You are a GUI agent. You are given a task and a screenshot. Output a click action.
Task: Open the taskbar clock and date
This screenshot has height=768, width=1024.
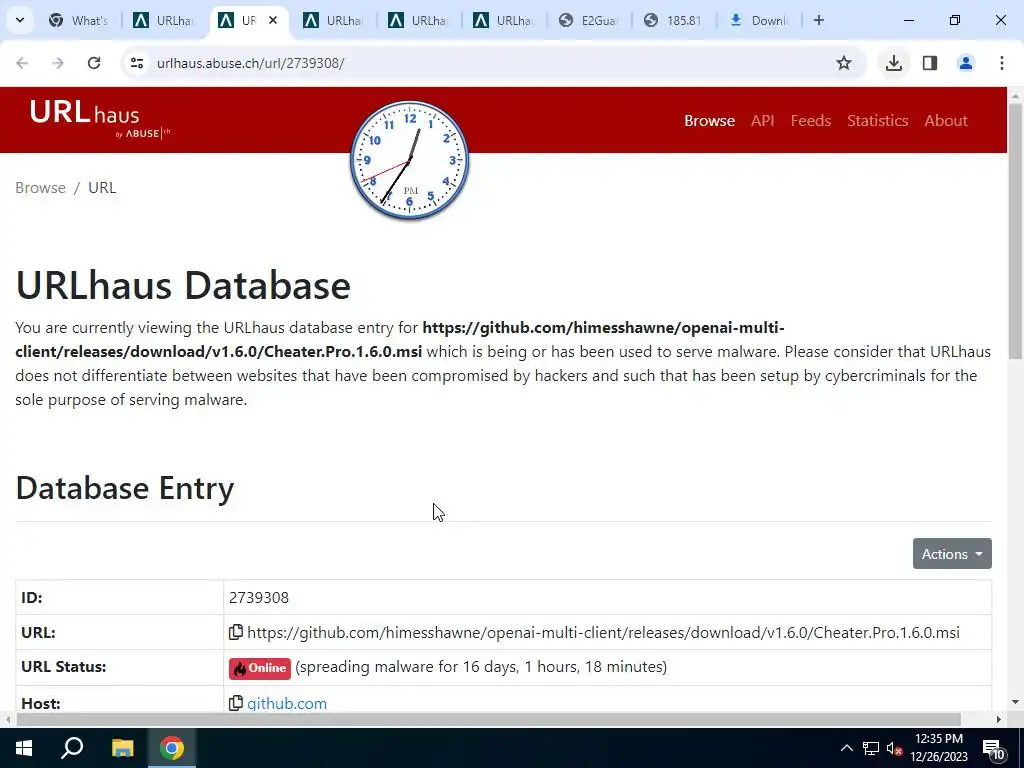(939, 748)
